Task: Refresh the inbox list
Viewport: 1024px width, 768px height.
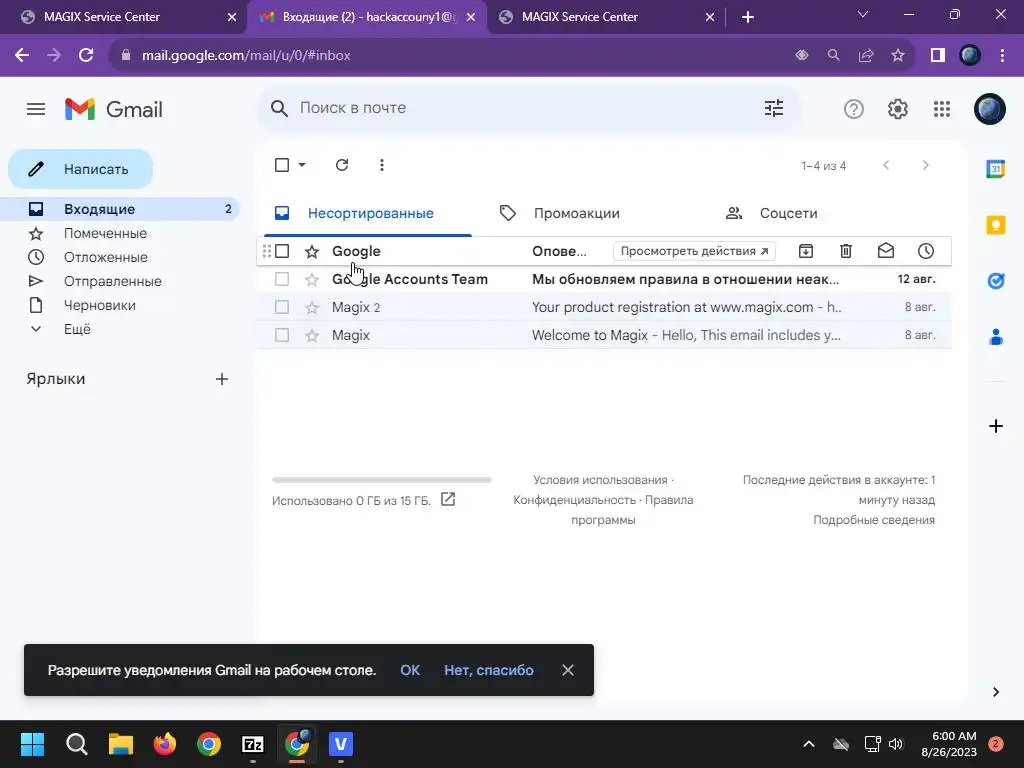Action: click(342, 165)
